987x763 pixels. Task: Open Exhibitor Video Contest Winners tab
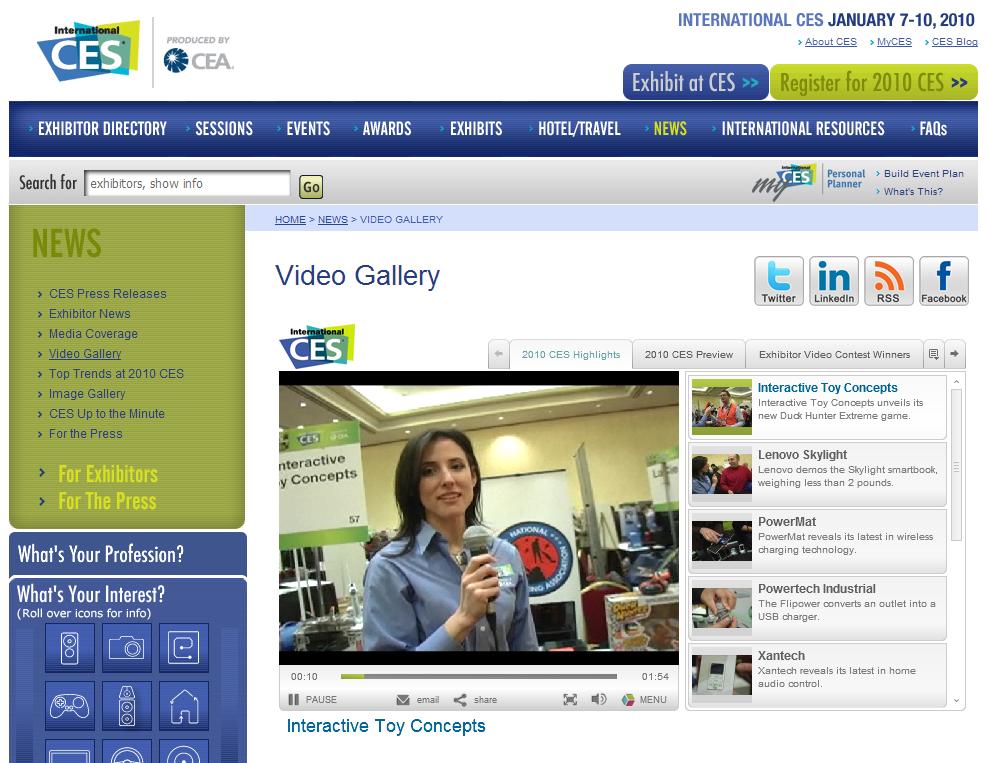[834, 354]
